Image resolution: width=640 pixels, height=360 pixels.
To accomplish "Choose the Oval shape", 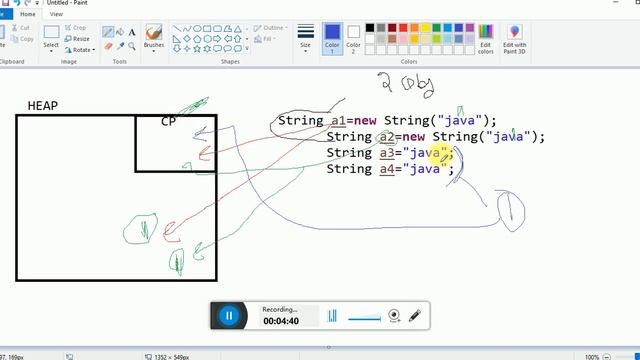I will [x=197, y=29].
